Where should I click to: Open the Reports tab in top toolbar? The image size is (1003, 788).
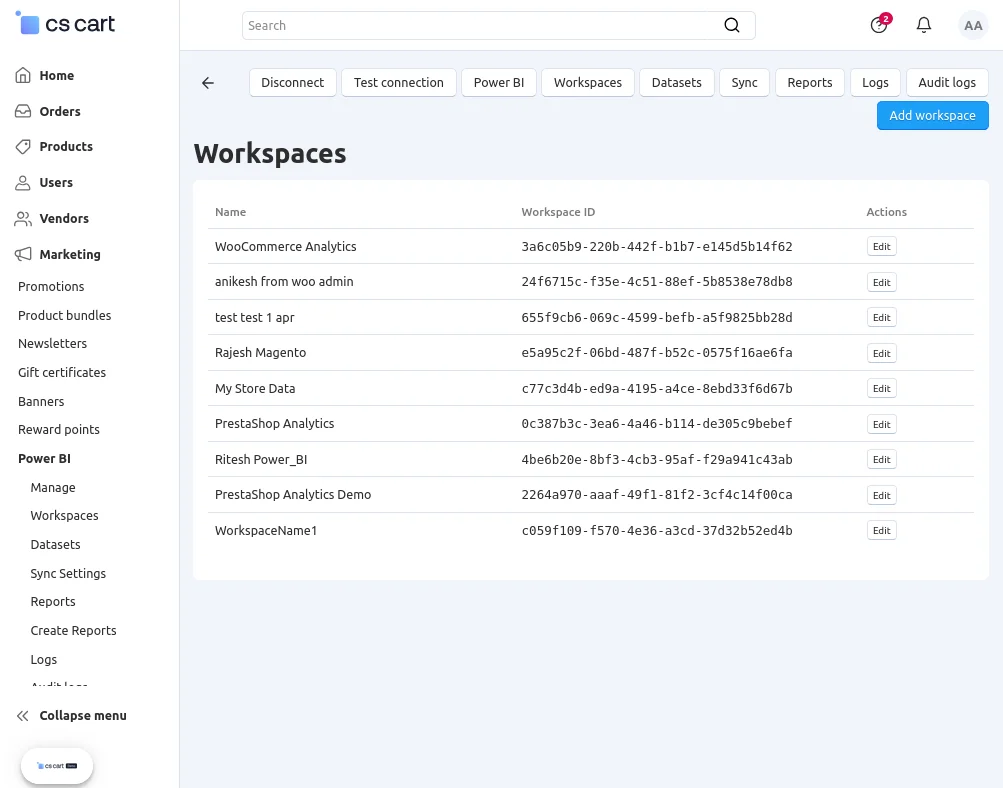click(809, 83)
